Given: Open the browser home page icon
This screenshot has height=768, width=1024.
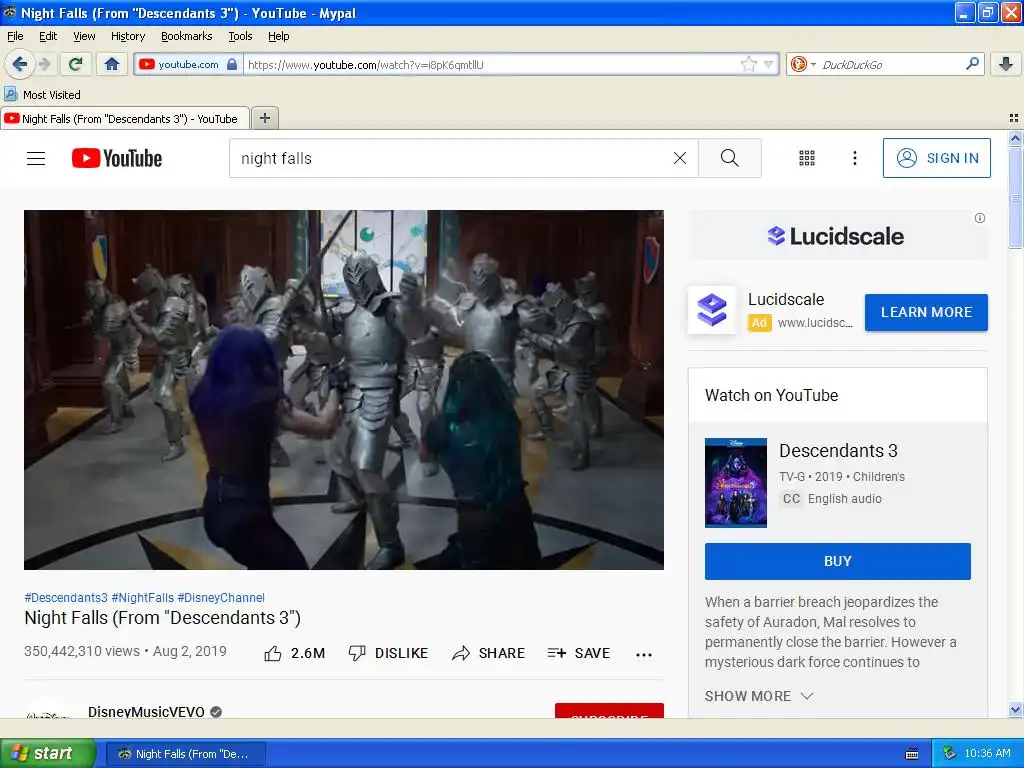Looking at the screenshot, I should 112,64.
